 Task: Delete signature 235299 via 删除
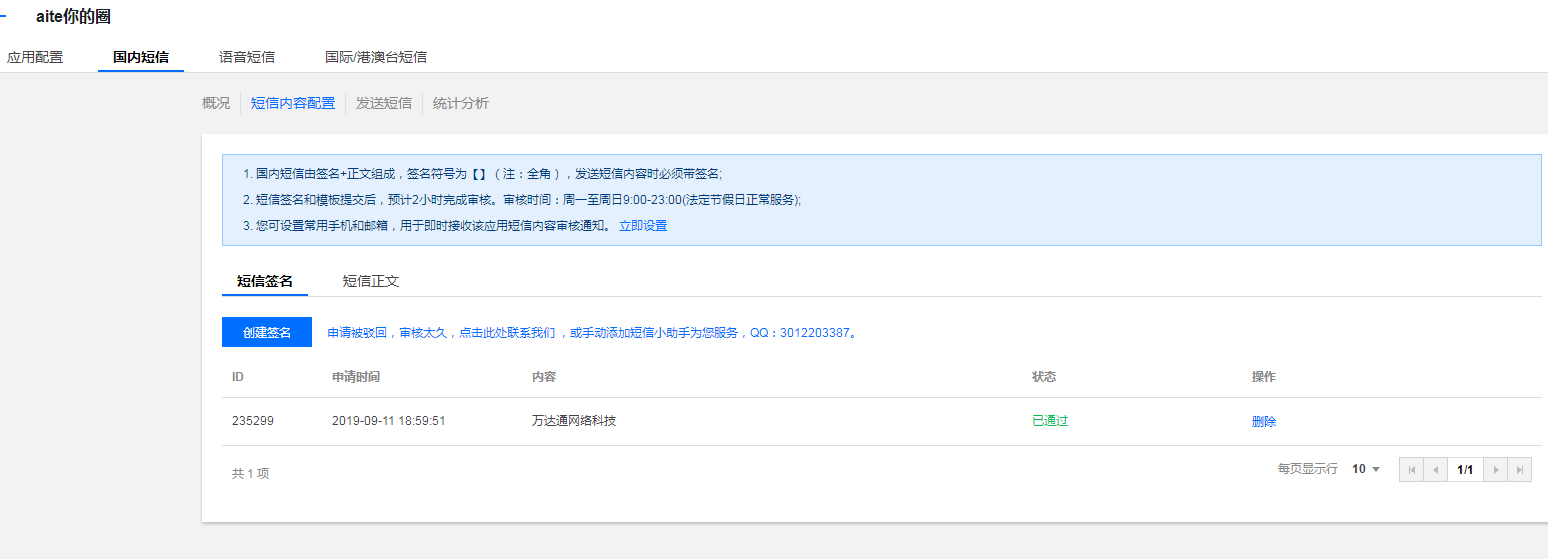(1264, 421)
